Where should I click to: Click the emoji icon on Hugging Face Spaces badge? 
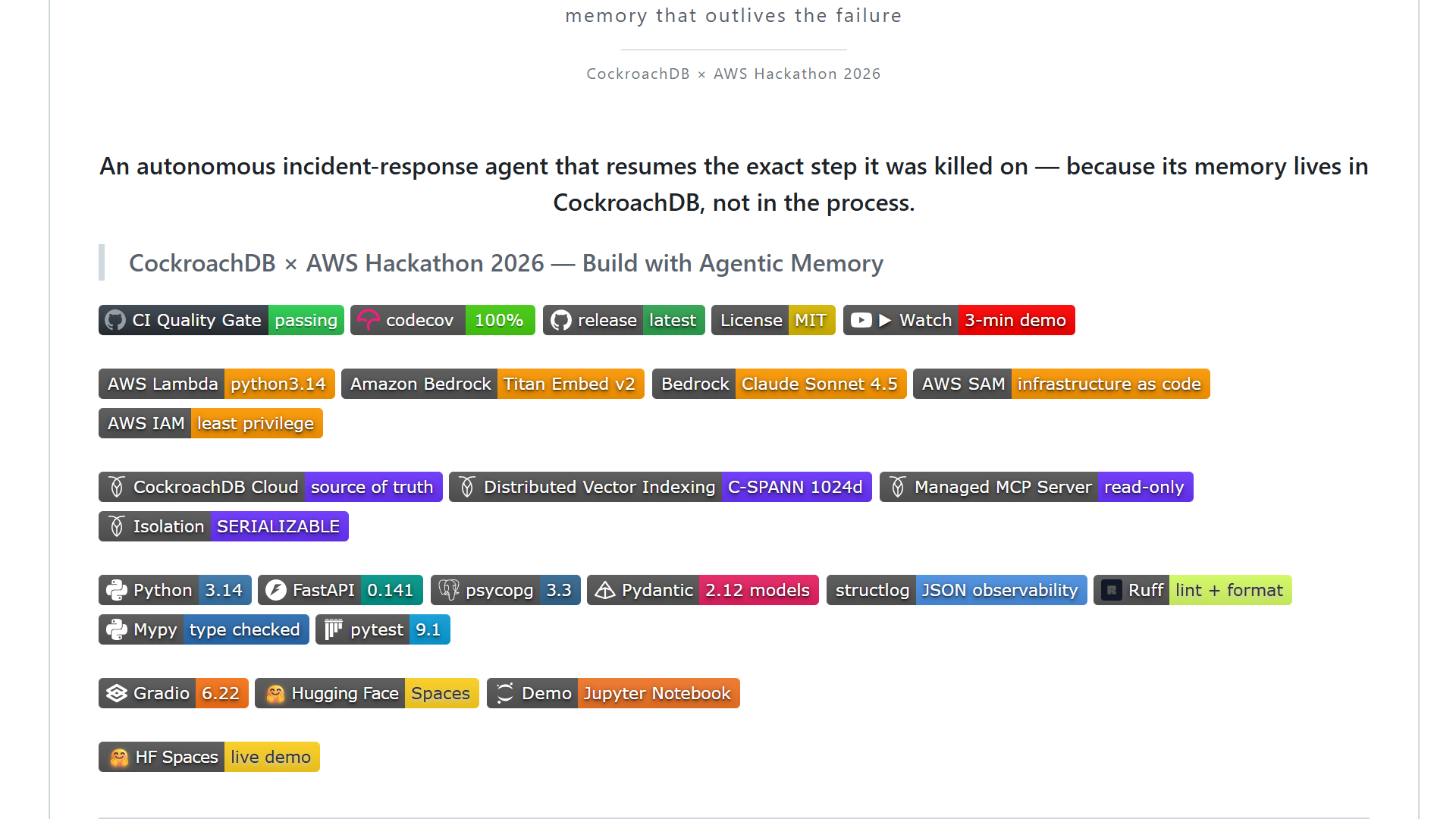(x=275, y=693)
